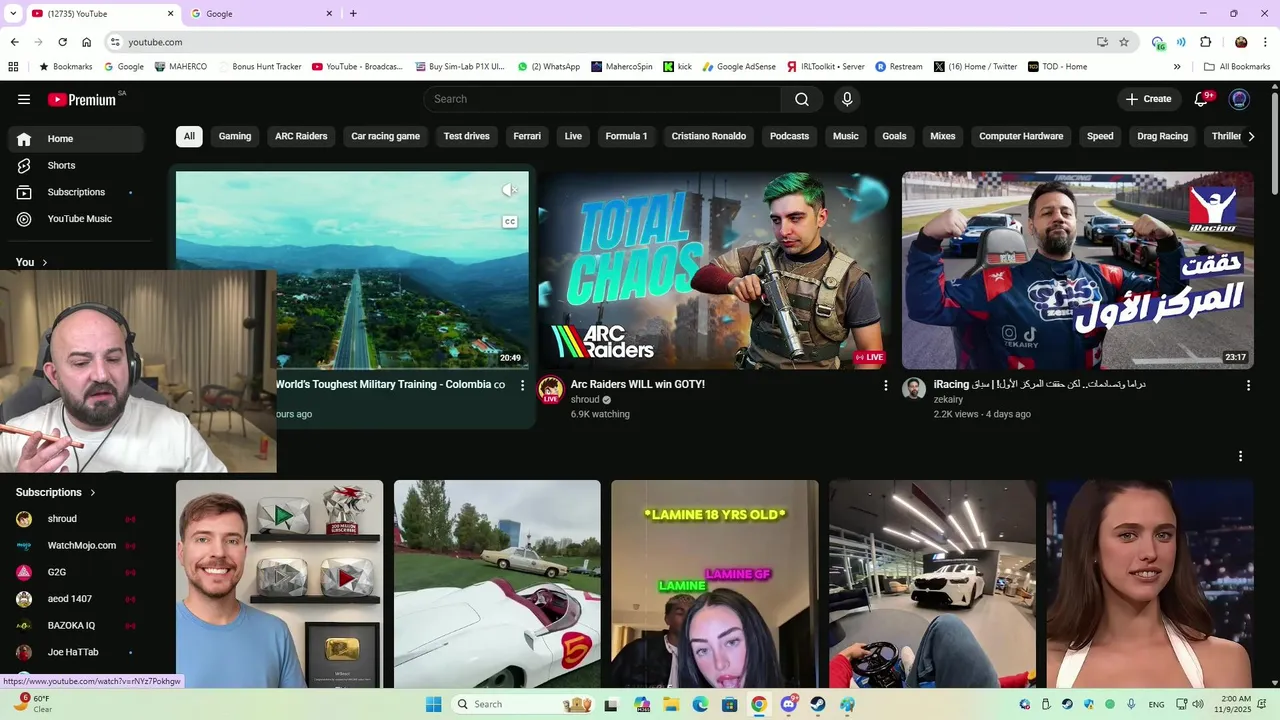Open the Shorts shelf three-dot menu
The image size is (1280, 720).
coord(1240,456)
